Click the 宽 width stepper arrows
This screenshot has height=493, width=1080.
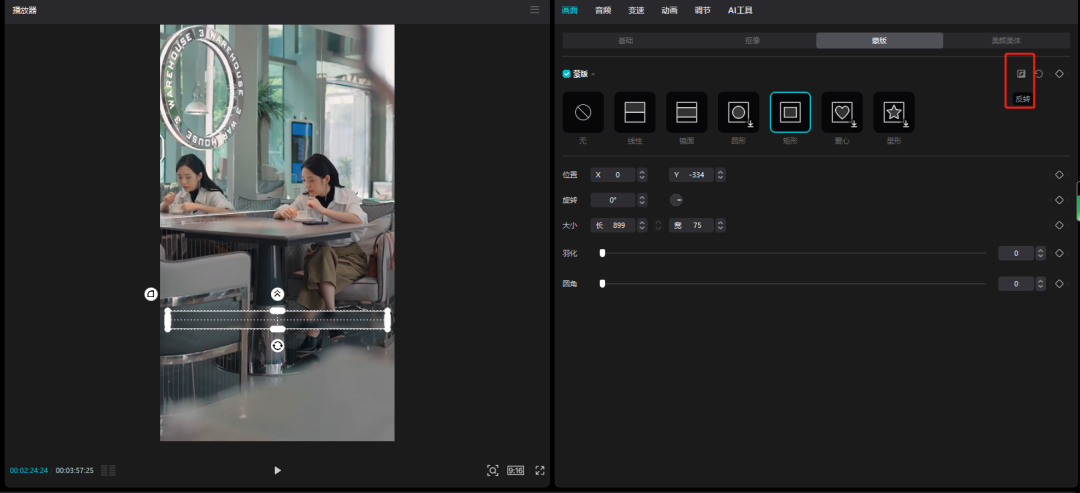720,225
